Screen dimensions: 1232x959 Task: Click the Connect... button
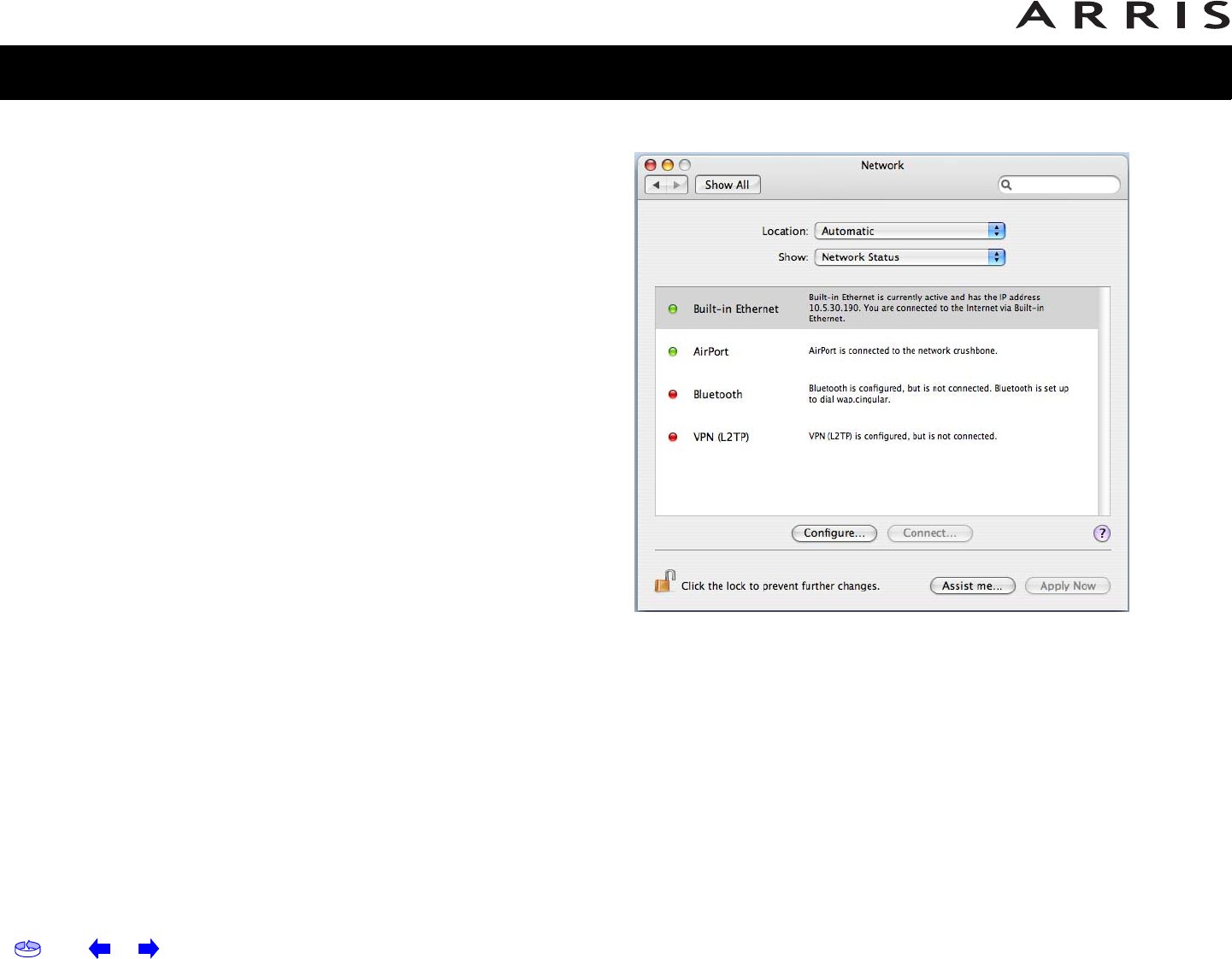tap(930, 533)
